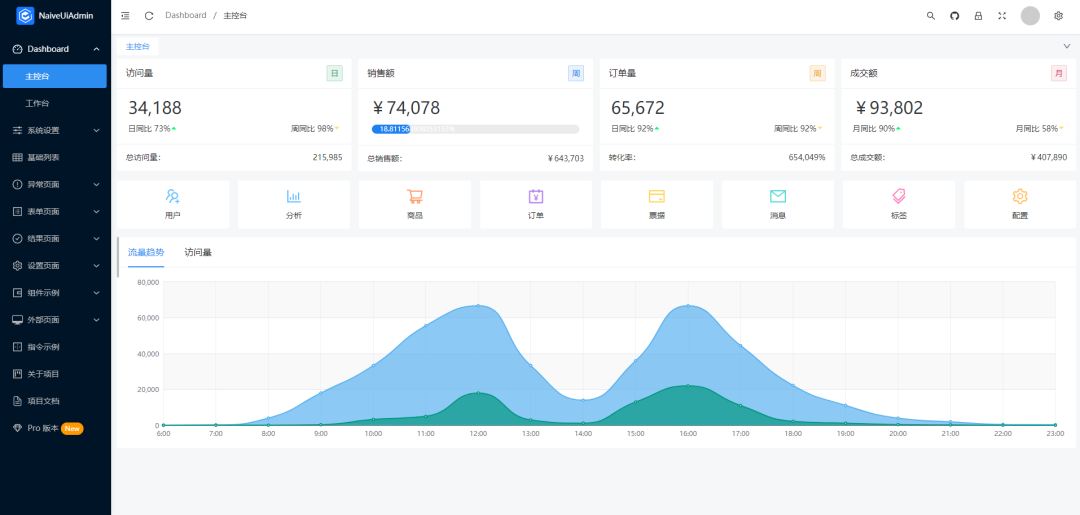Click the ¥93,802 transaction value
Viewport: 1080px width, 515px height.
(889, 108)
